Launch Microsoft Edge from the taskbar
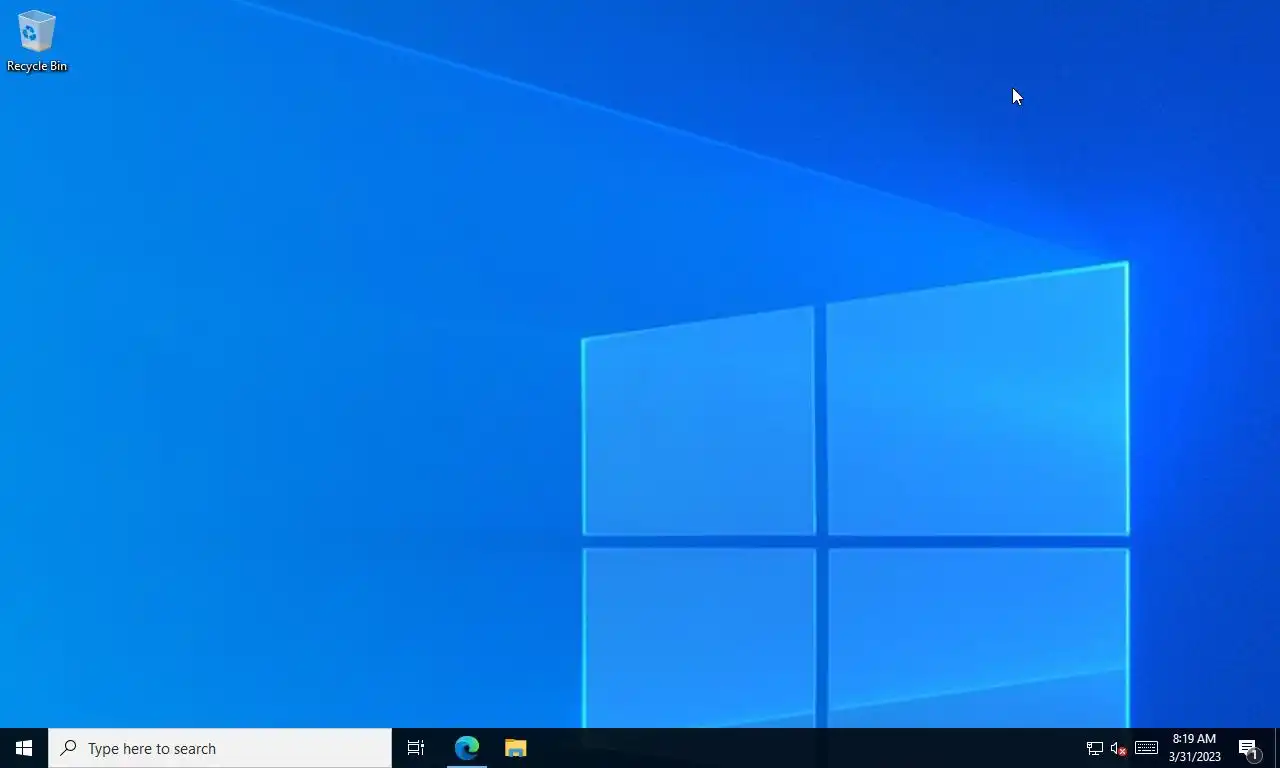 click(467, 748)
